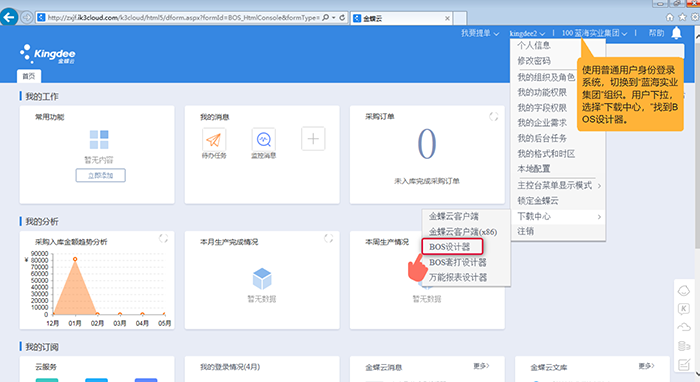Click the plus icon in 我的消息
Viewport: 700px width, 382px height.
click(313, 139)
